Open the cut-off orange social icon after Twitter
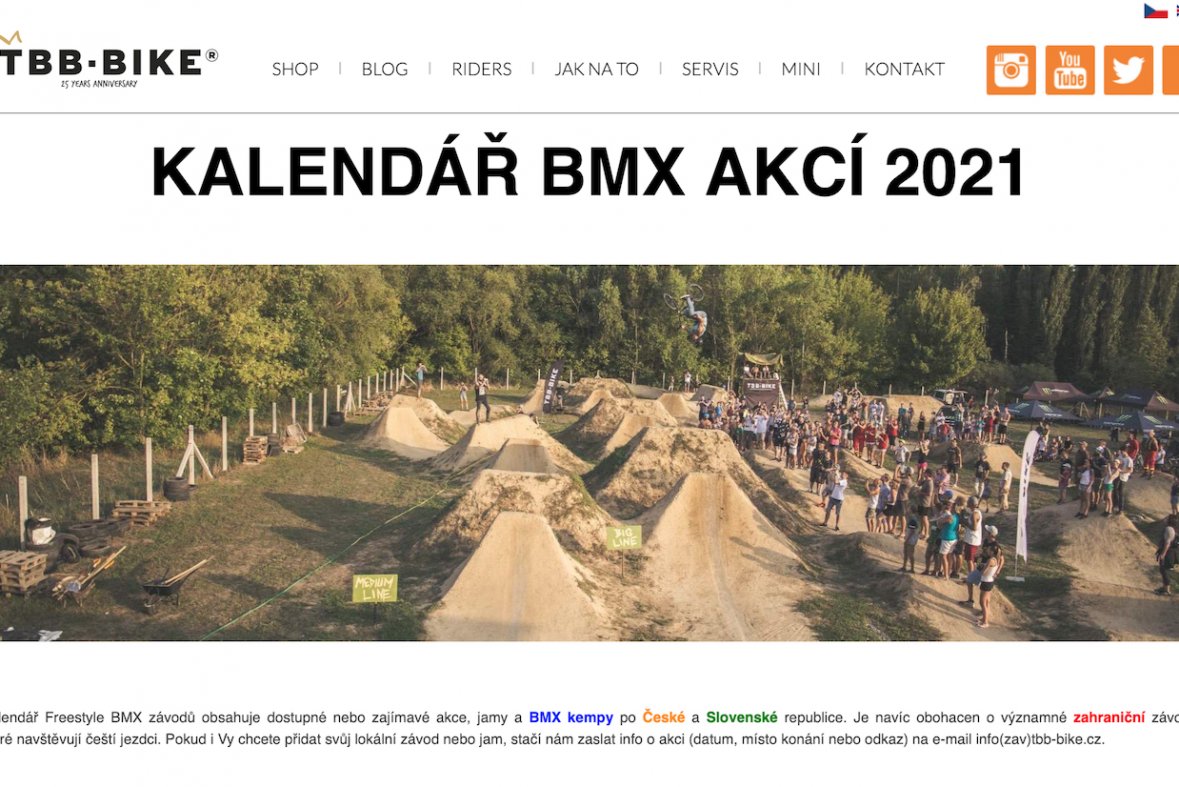 (1171, 70)
